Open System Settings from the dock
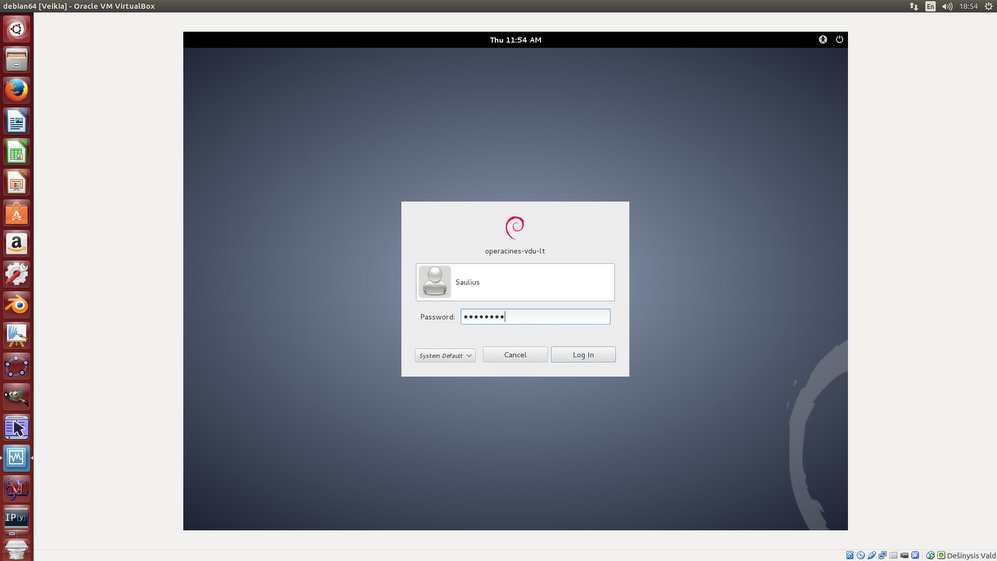The width and height of the screenshot is (997, 561). point(16,273)
